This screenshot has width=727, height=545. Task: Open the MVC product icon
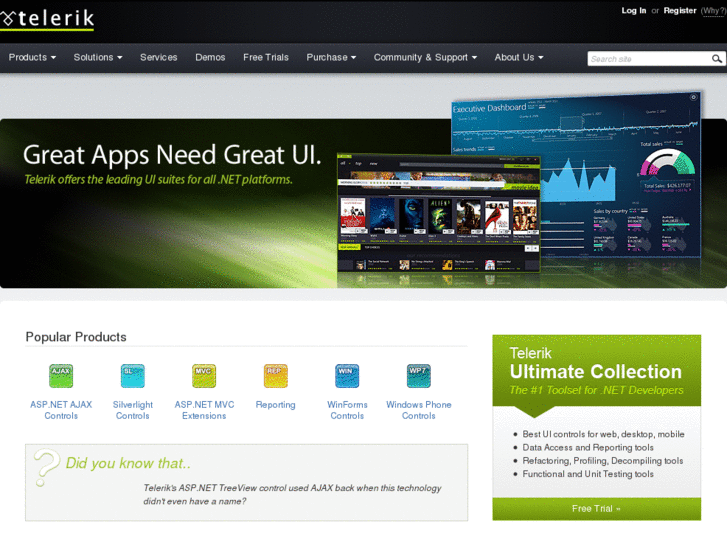[x=204, y=376]
